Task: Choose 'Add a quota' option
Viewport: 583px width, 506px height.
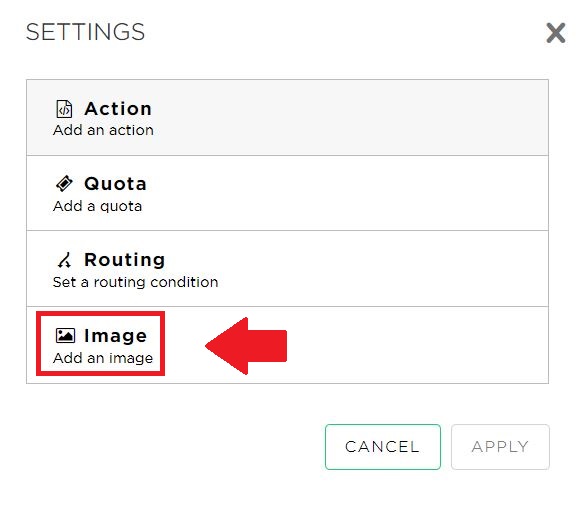Action: pos(97,206)
